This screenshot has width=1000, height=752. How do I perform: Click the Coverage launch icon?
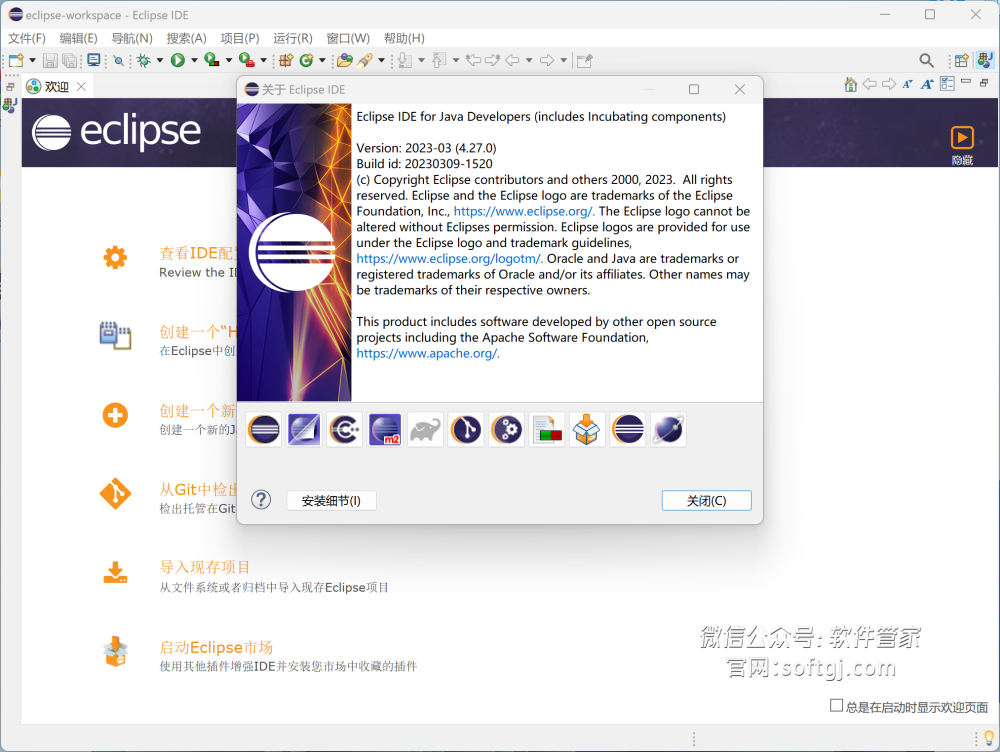pos(212,60)
